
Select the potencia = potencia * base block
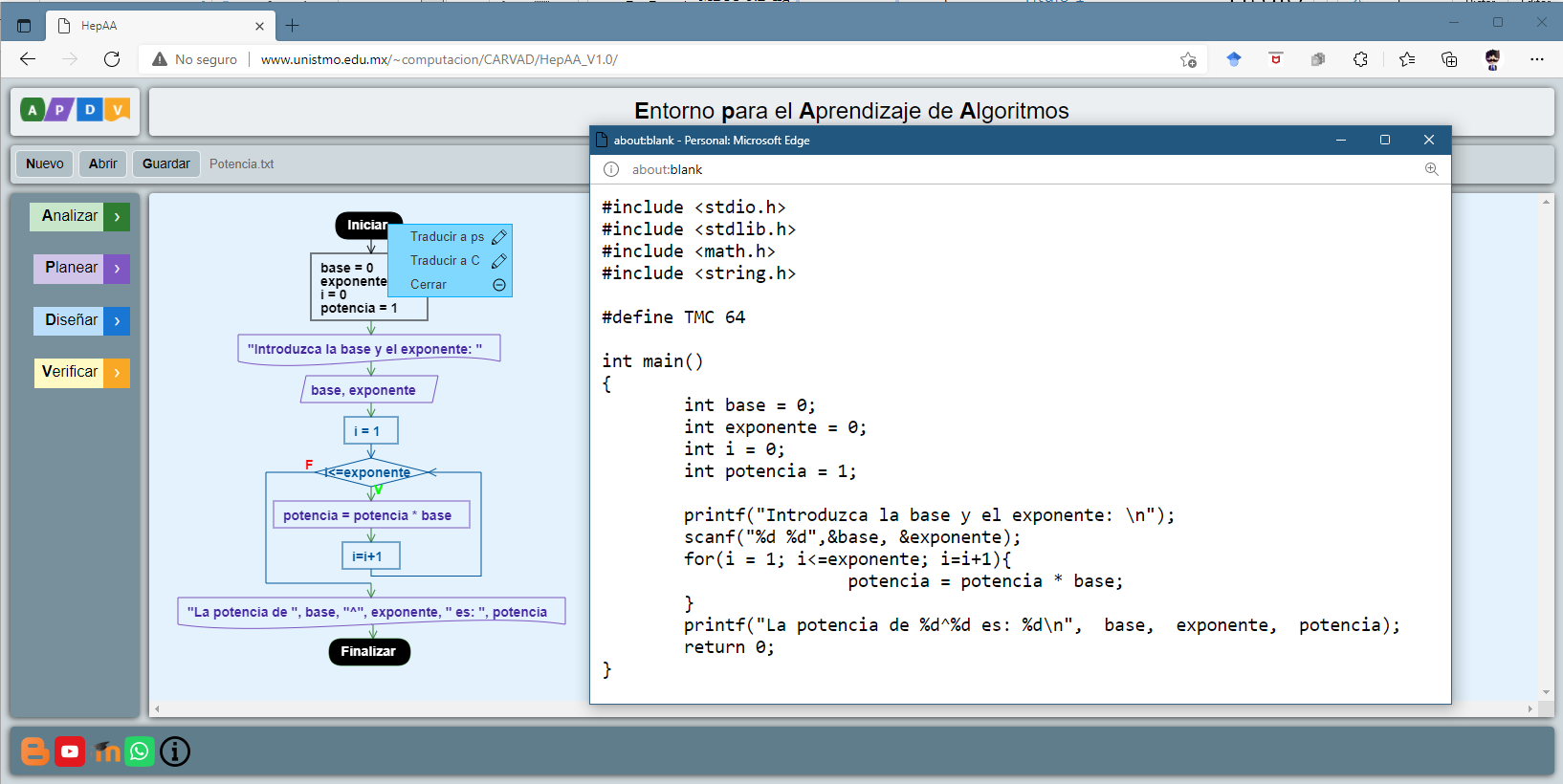coord(371,515)
